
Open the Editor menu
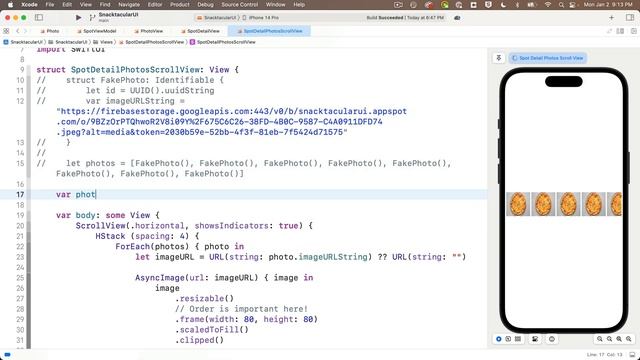tap(155, 4)
